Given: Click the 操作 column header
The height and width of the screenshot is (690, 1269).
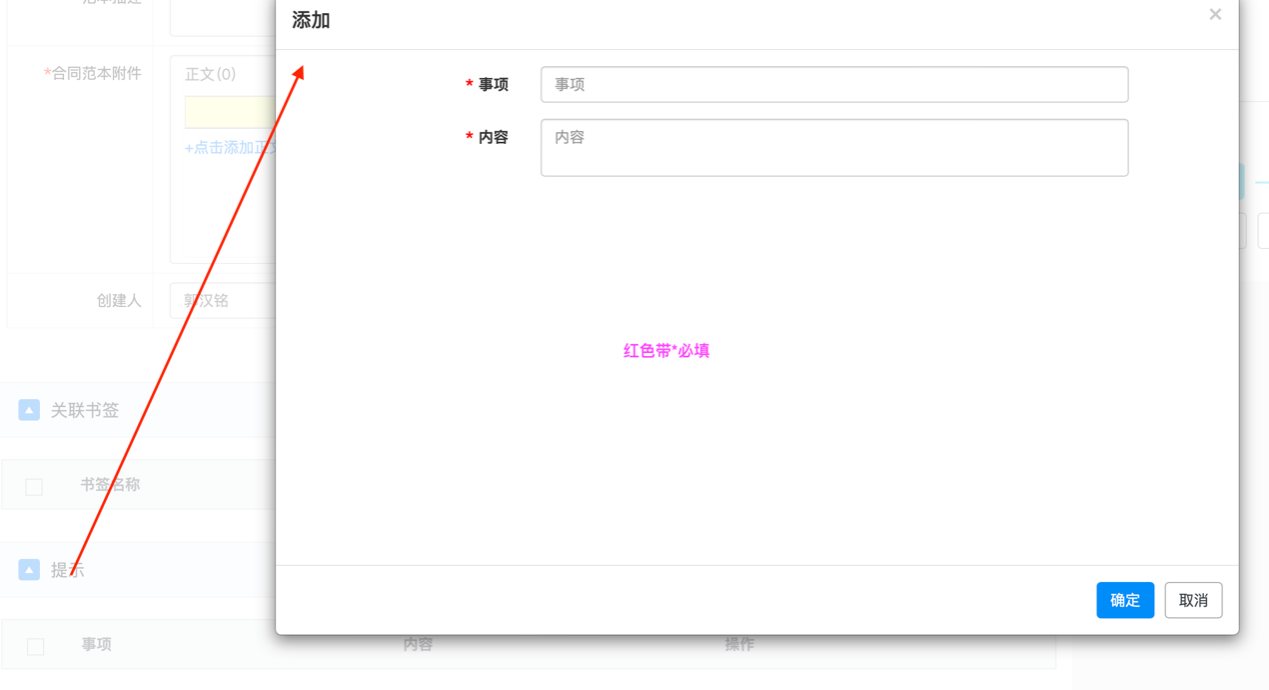Looking at the screenshot, I should [740, 645].
